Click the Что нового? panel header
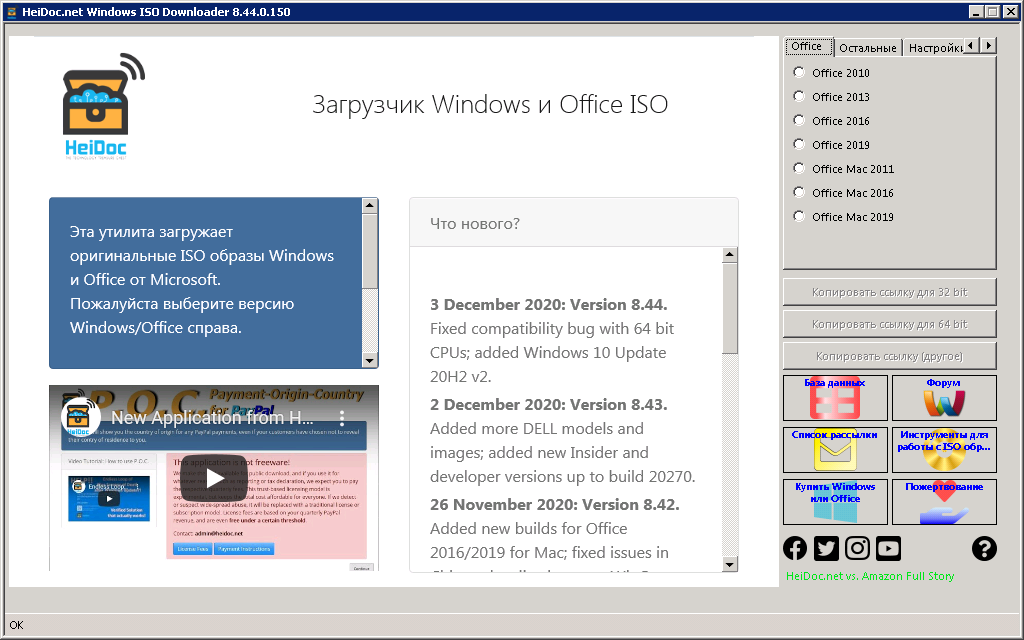 [574, 223]
